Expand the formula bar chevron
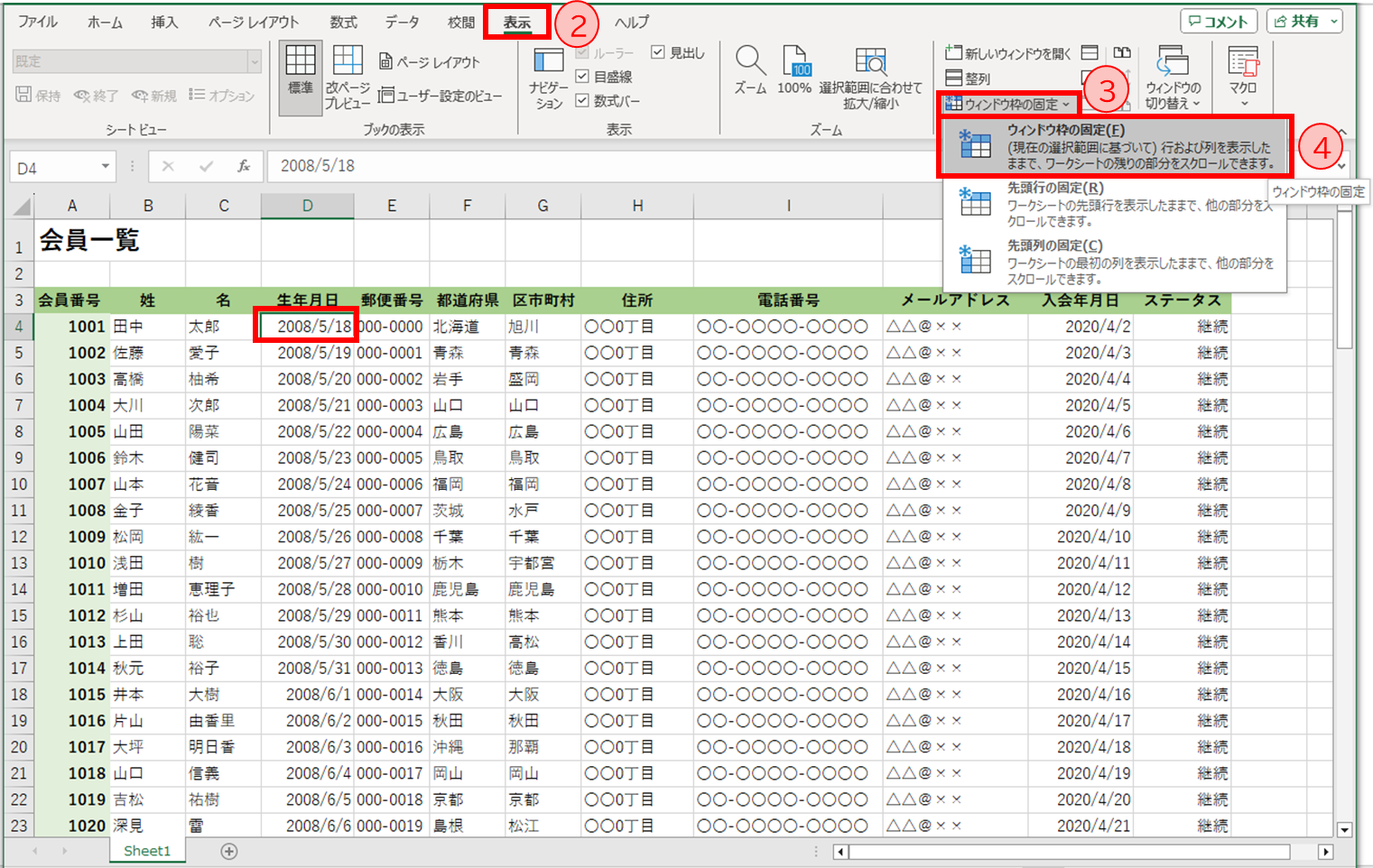 1342,166
